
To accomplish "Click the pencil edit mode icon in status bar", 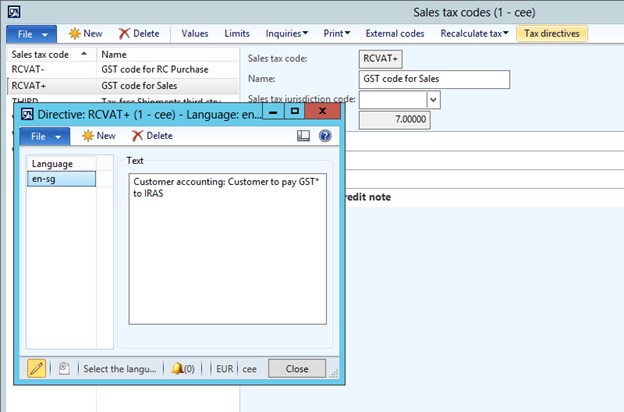I will (36, 369).
